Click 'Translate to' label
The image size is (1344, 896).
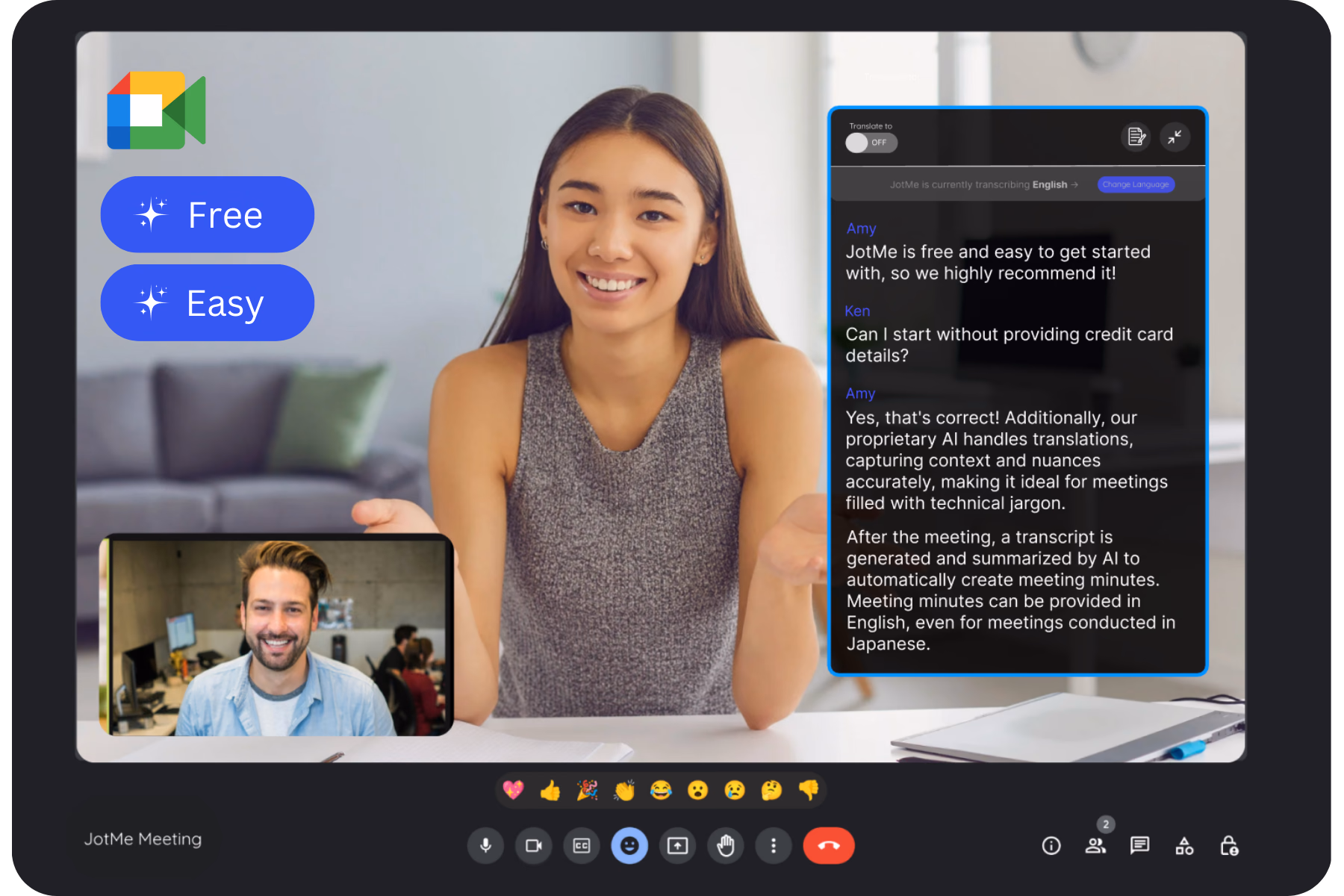(871, 126)
